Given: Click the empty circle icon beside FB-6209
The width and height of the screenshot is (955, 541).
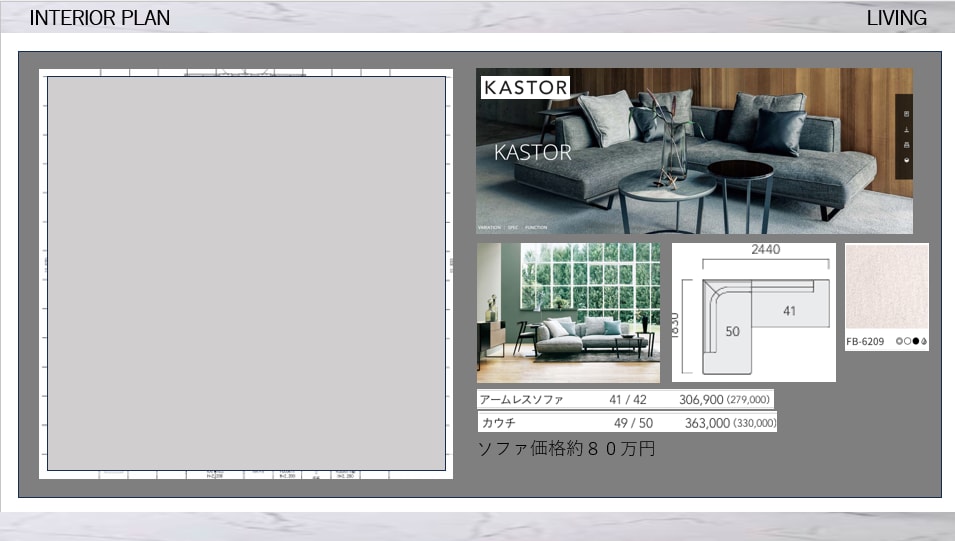Looking at the screenshot, I should (907, 341).
